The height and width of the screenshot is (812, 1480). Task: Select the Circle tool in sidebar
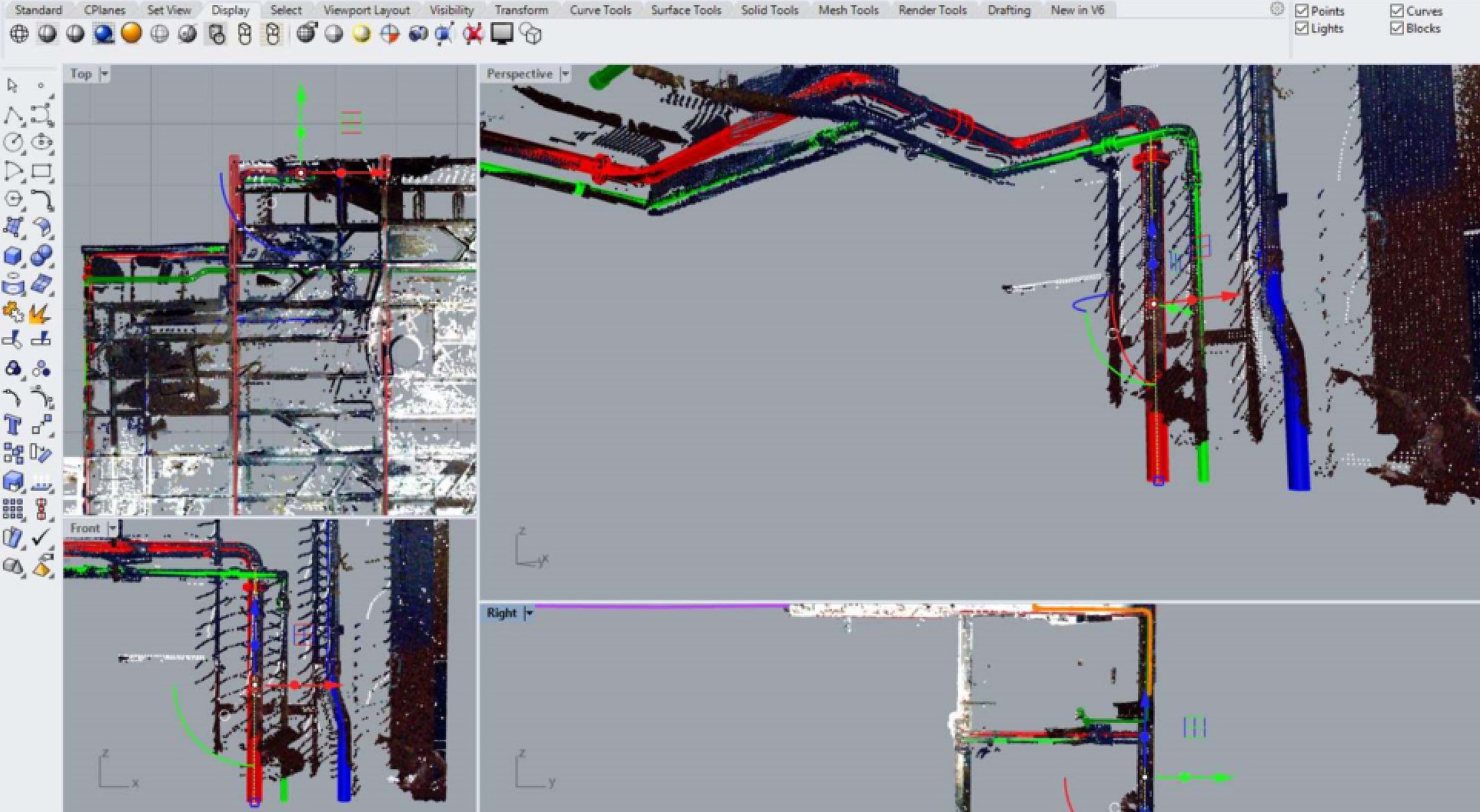pyautogui.click(x=13, y=142)
